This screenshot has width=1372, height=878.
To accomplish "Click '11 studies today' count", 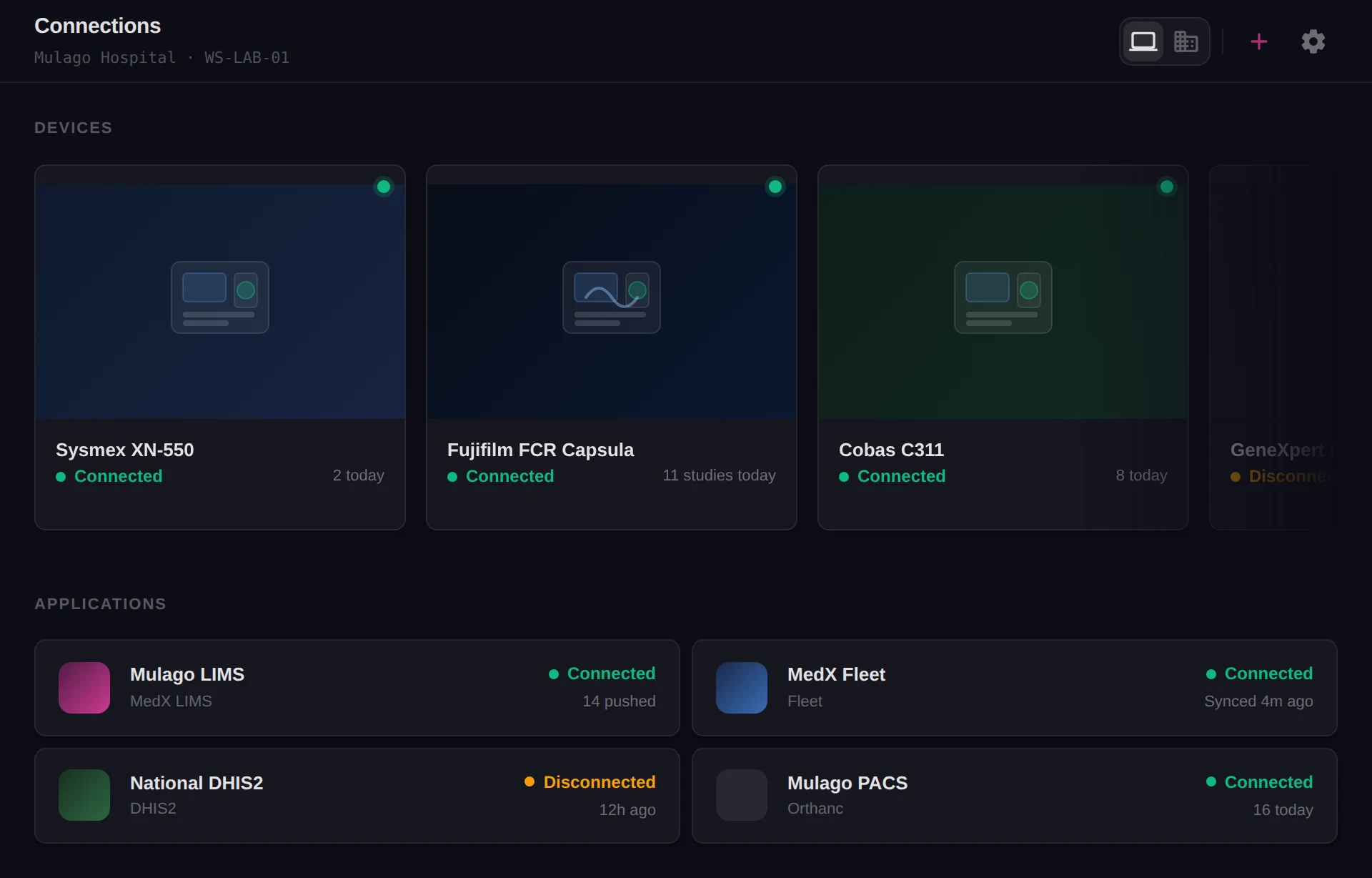I will 719,475.
